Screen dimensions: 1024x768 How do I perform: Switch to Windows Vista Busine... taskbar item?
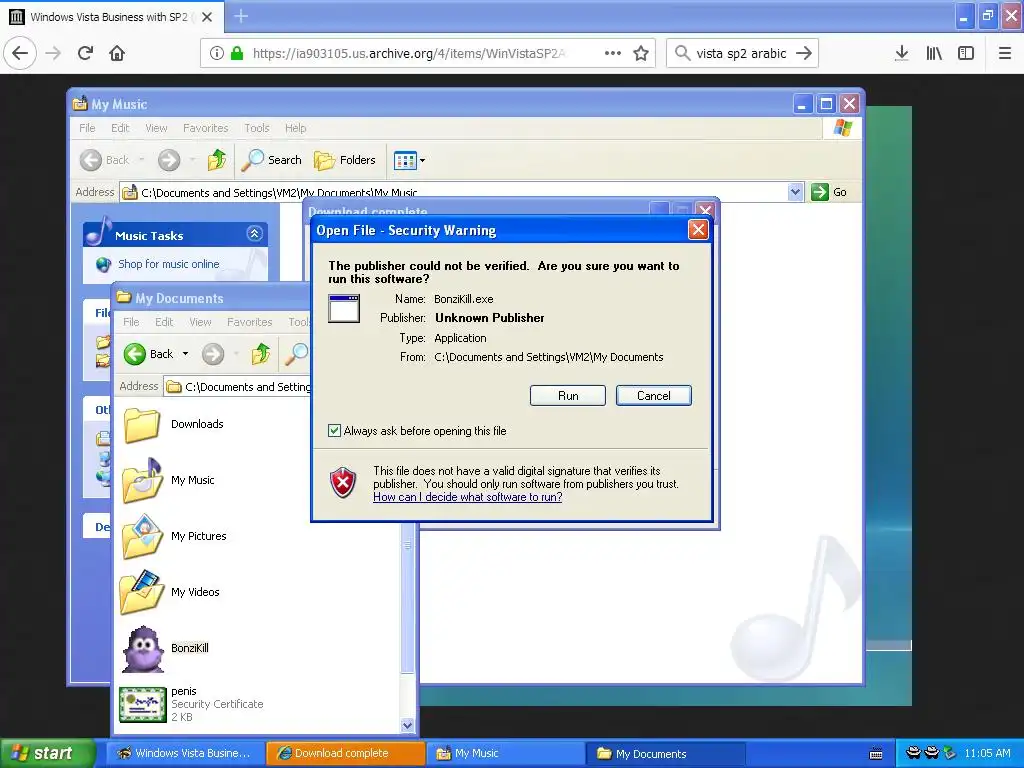[185, 754]
